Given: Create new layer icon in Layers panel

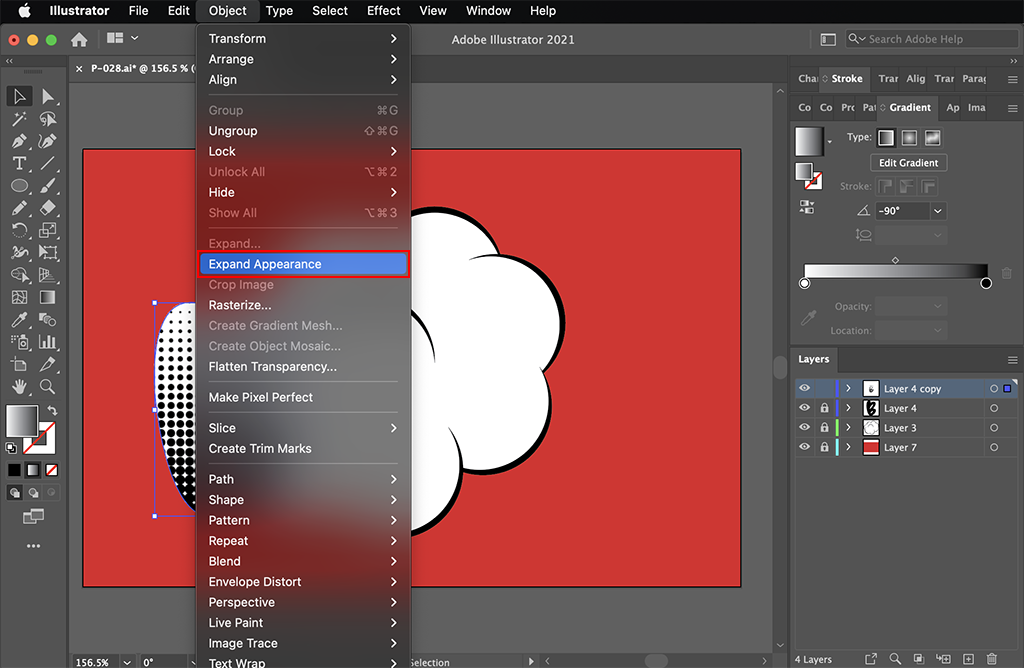Looking at the screenshot, I should [968, 659].
